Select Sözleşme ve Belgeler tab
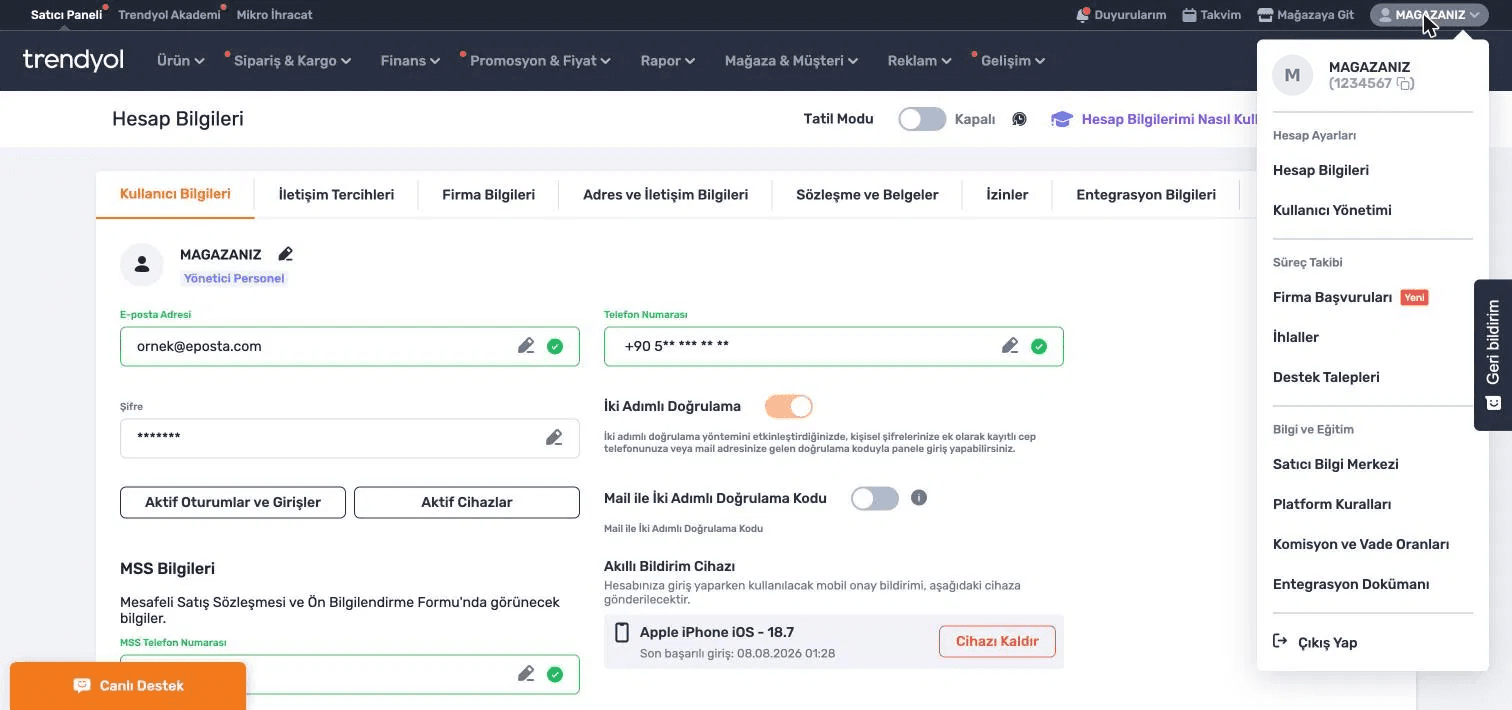 coord(867,194)
